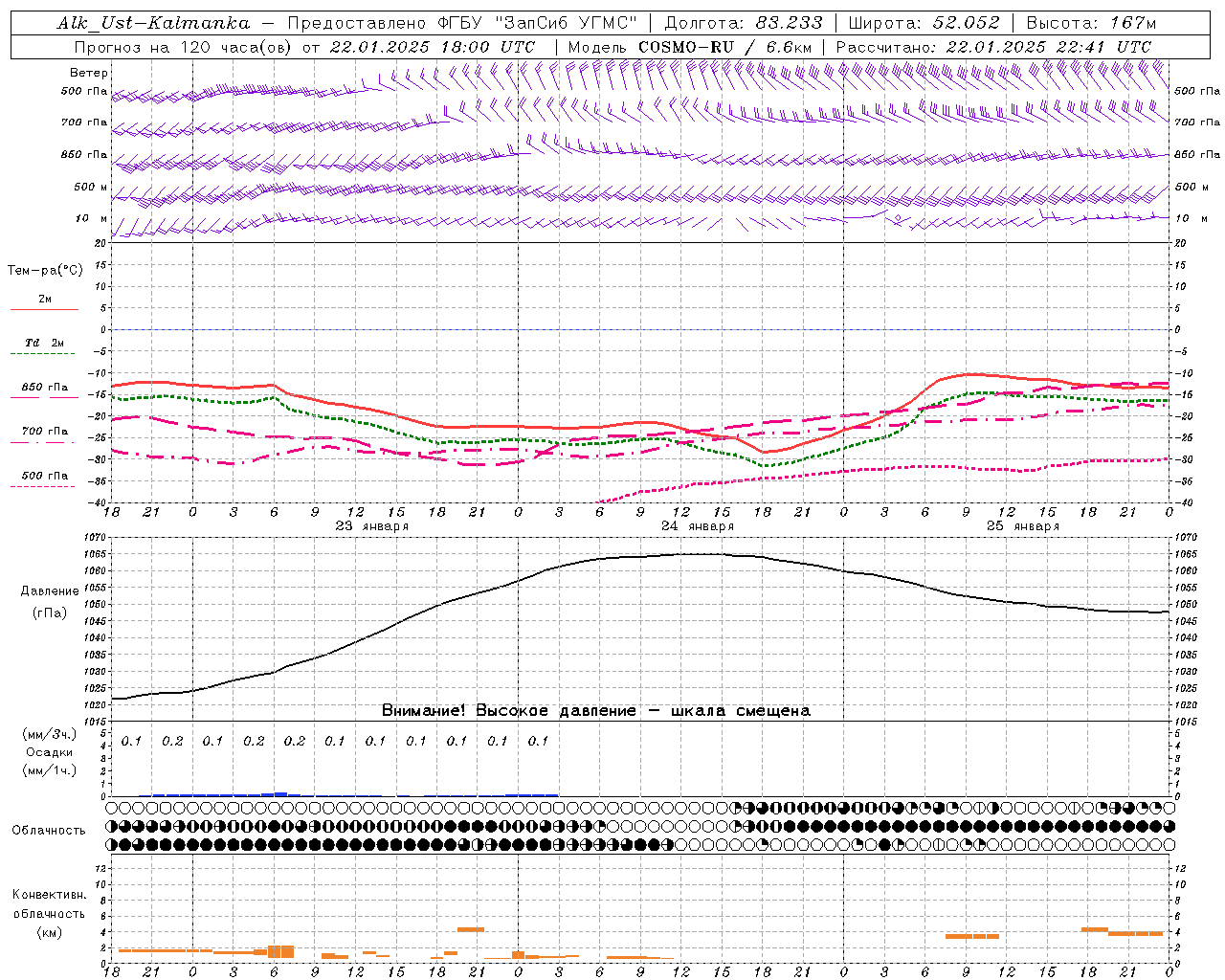Click the Облачность cloud cover label
The width and height of the screenshot is (1225, 980).
(x=49, y=831)
